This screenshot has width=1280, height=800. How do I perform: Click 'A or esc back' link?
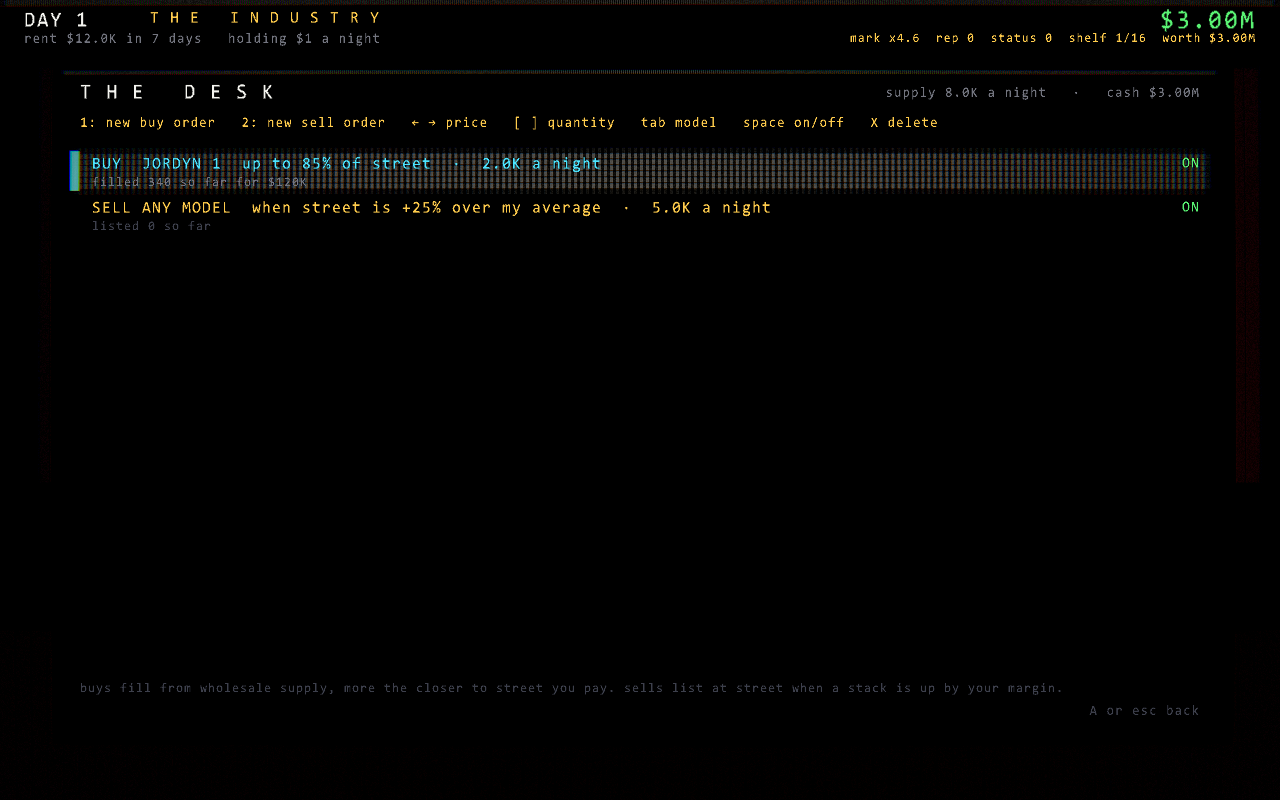pyautogui.click(x=1144, y=711)
